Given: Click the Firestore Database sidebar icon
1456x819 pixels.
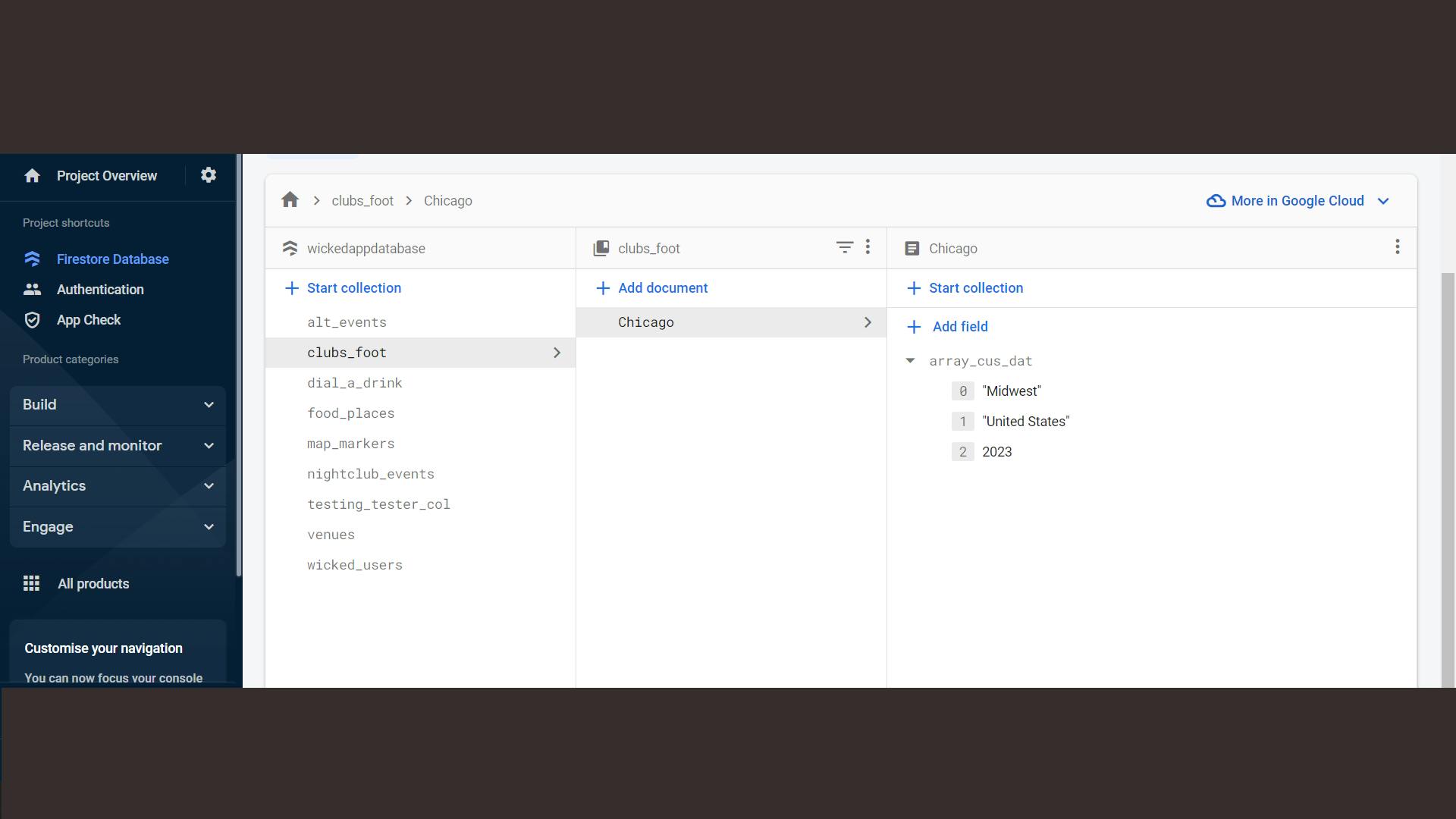Looking at the screenshot, I should [32, 259].
